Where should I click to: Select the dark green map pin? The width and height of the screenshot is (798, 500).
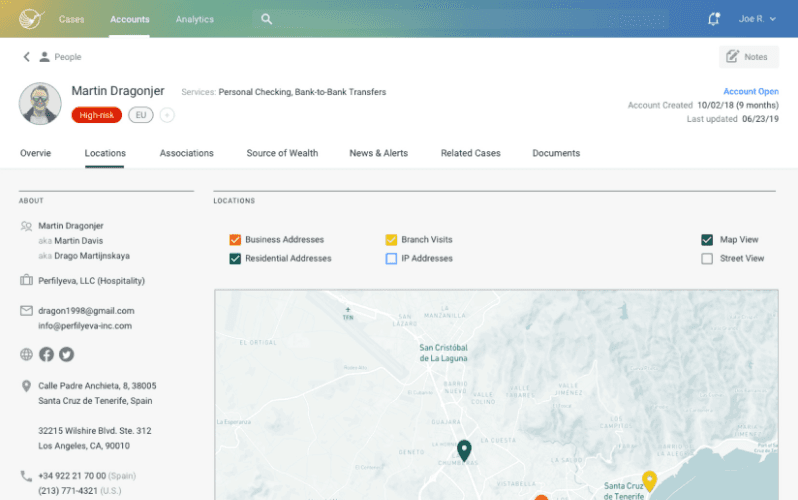point(464,451)
